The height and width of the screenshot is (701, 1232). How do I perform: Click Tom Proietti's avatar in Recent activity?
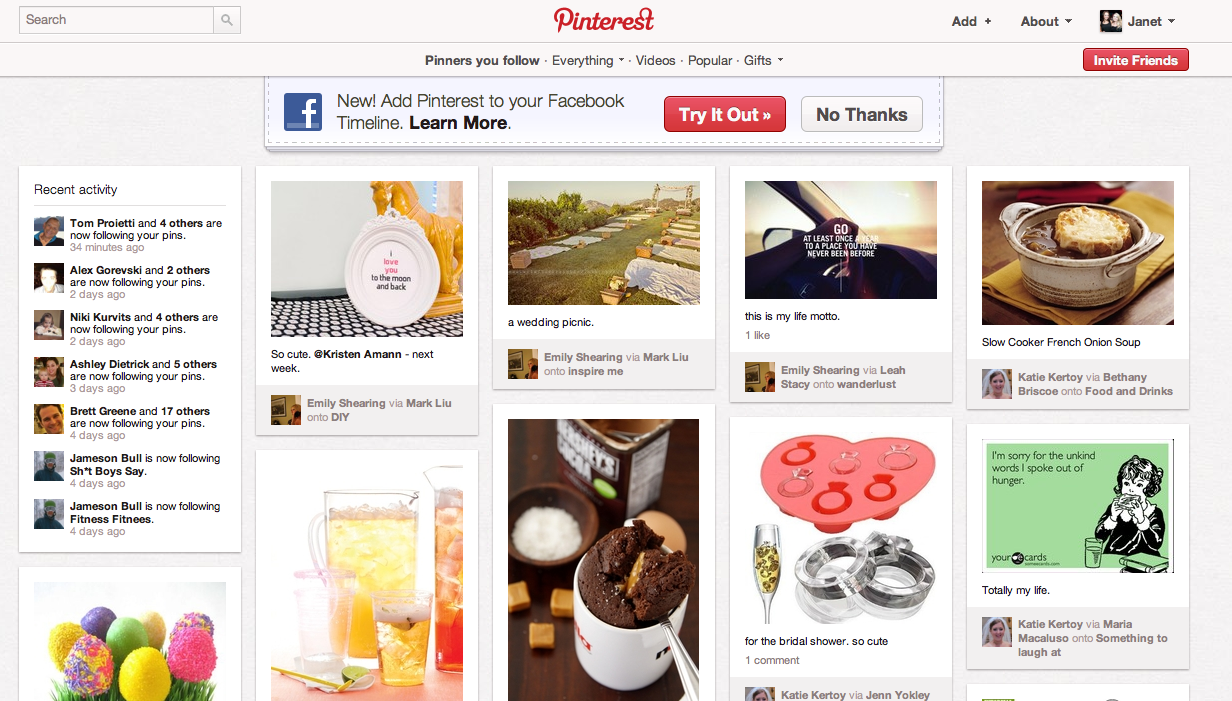point(49,231)
